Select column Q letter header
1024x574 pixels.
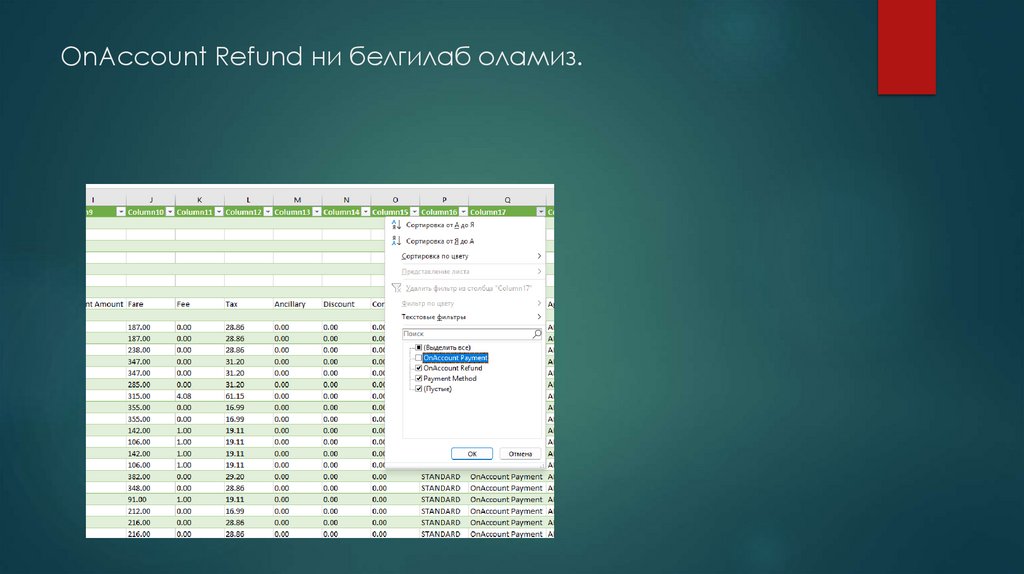(507, 200)
